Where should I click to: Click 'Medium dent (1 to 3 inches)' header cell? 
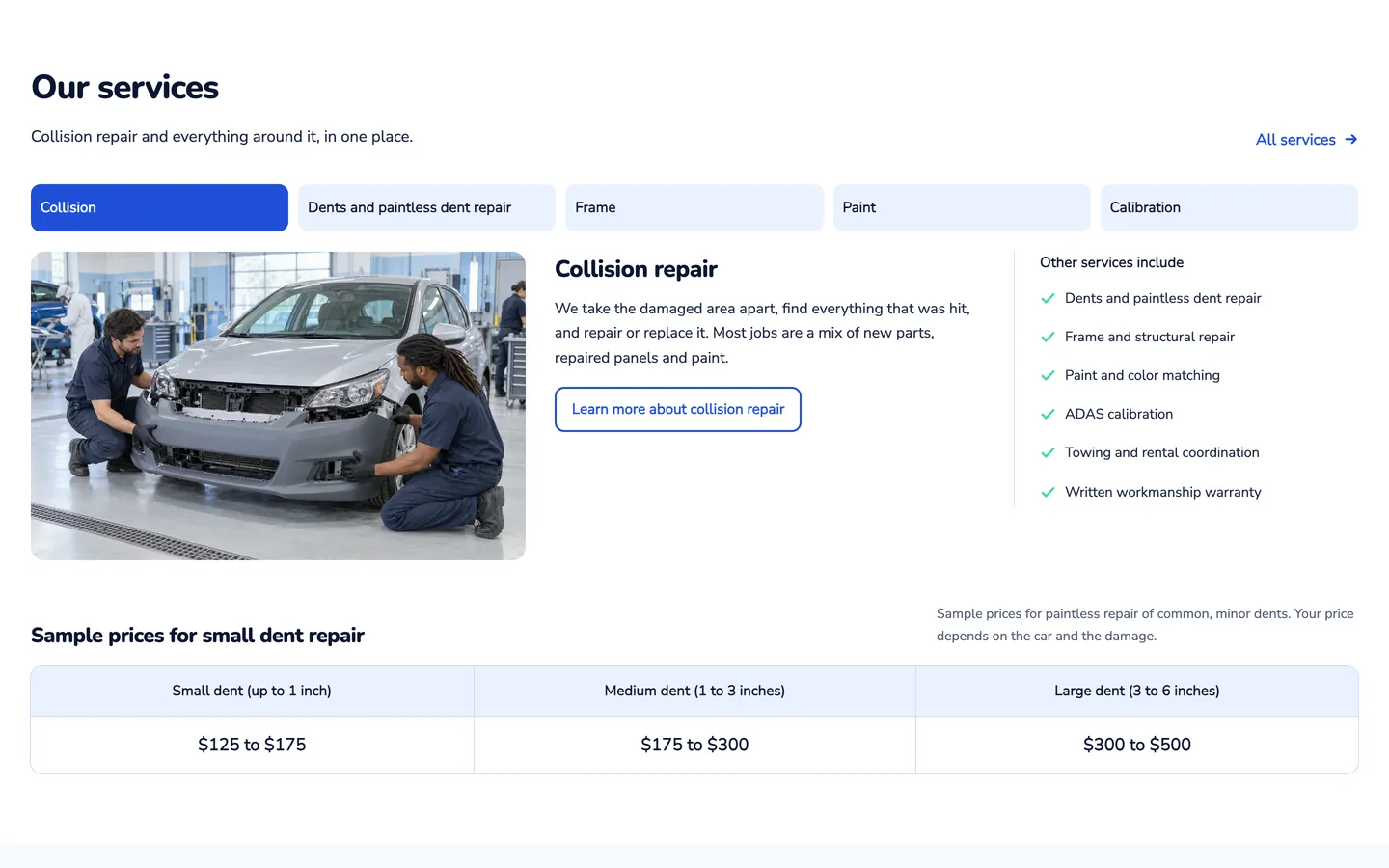tap(694, 691)
